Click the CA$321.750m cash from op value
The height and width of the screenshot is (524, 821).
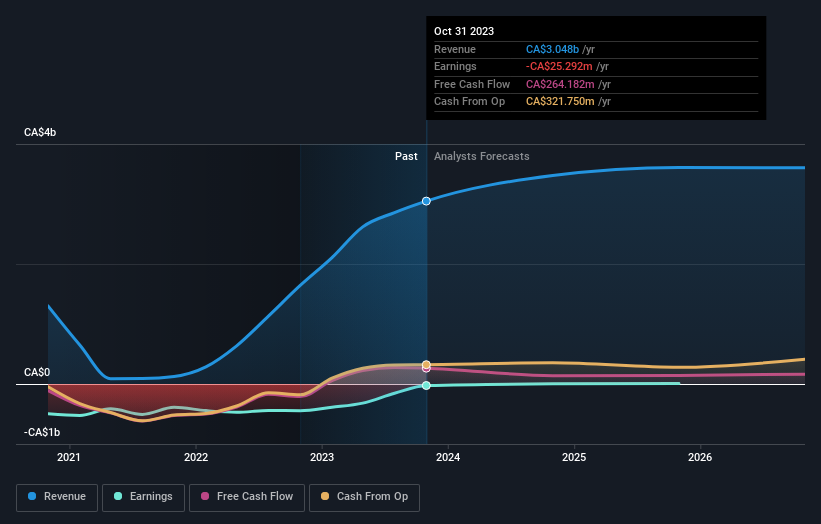(x=560, y=102)
